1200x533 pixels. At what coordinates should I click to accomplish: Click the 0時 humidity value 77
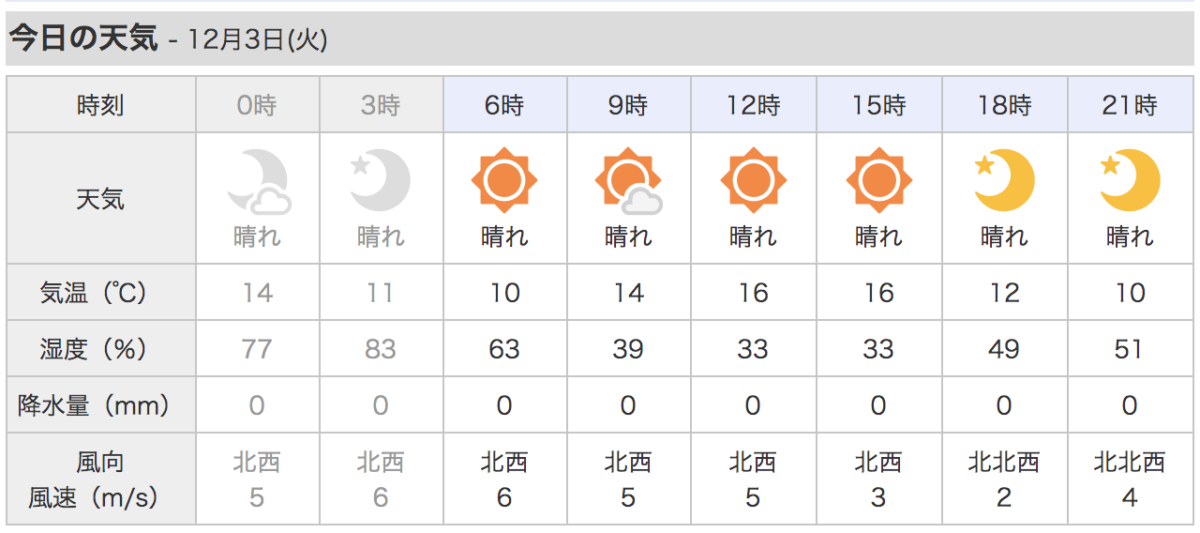click(x=257, y=349)
